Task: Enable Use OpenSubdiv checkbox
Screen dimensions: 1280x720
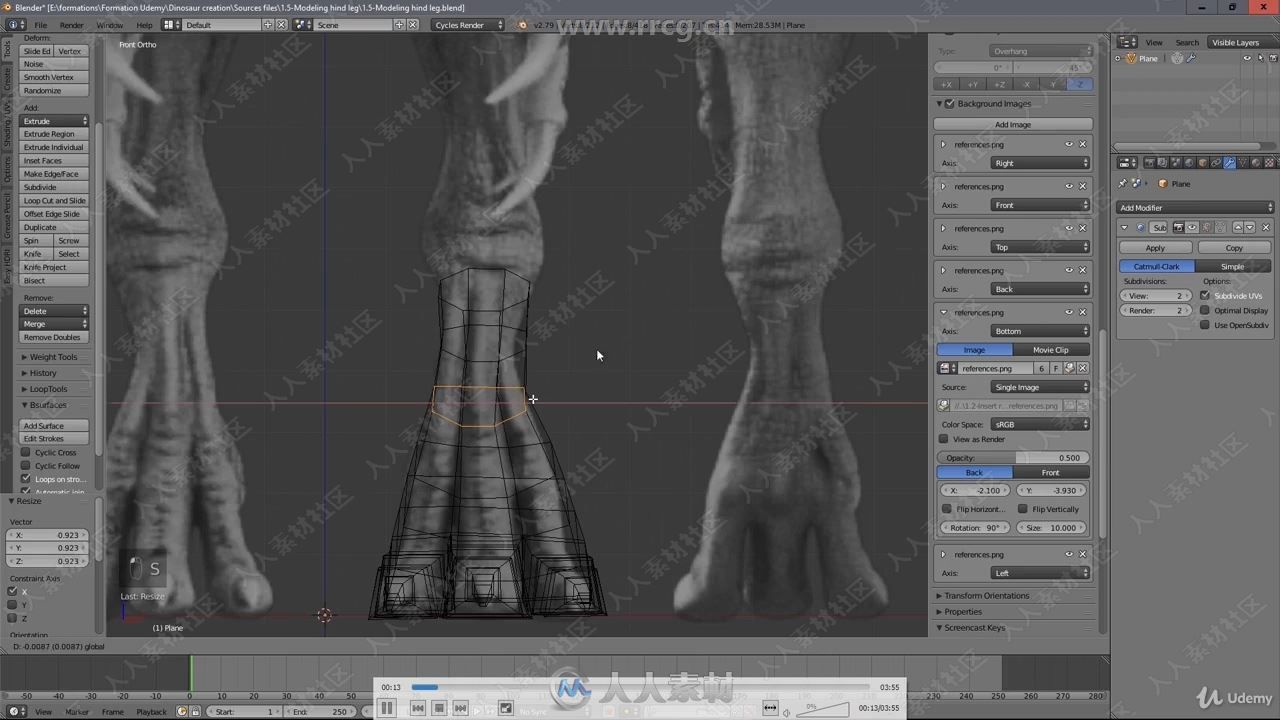Action: pos(1205,325)
